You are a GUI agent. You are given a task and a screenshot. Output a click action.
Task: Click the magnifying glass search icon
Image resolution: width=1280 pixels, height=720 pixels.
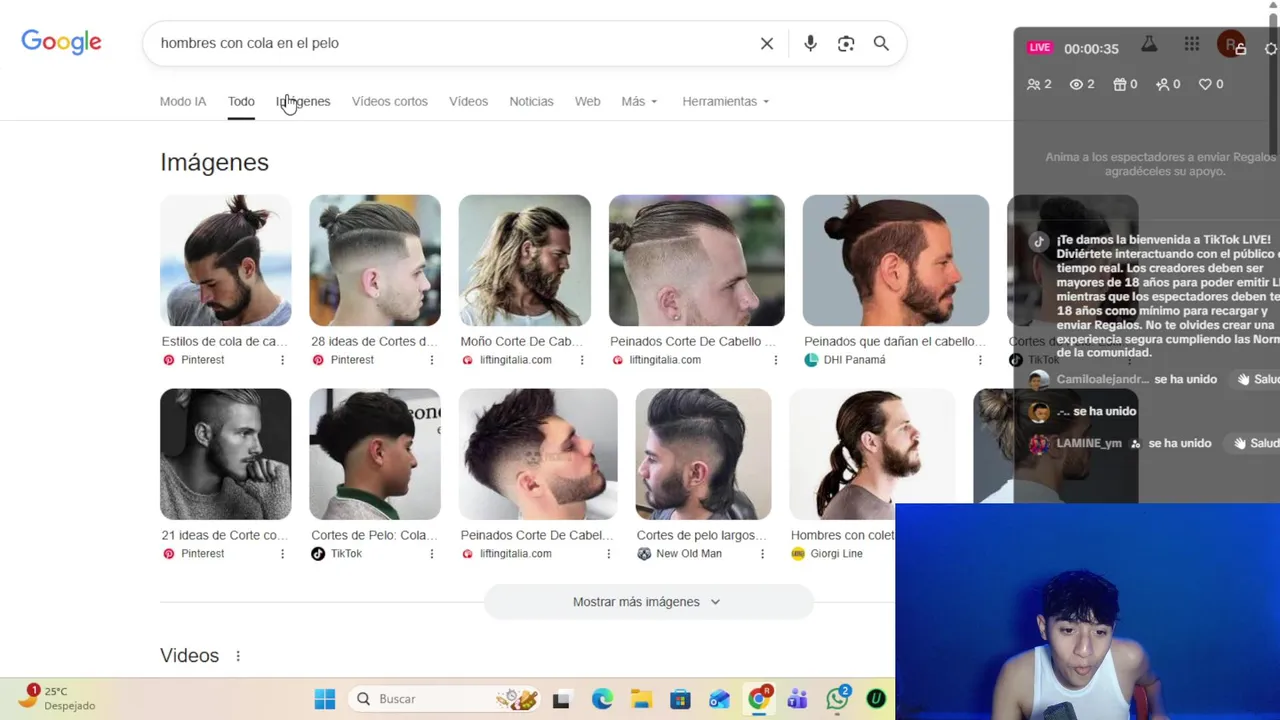pyautogui.click(x=881, y=43)
